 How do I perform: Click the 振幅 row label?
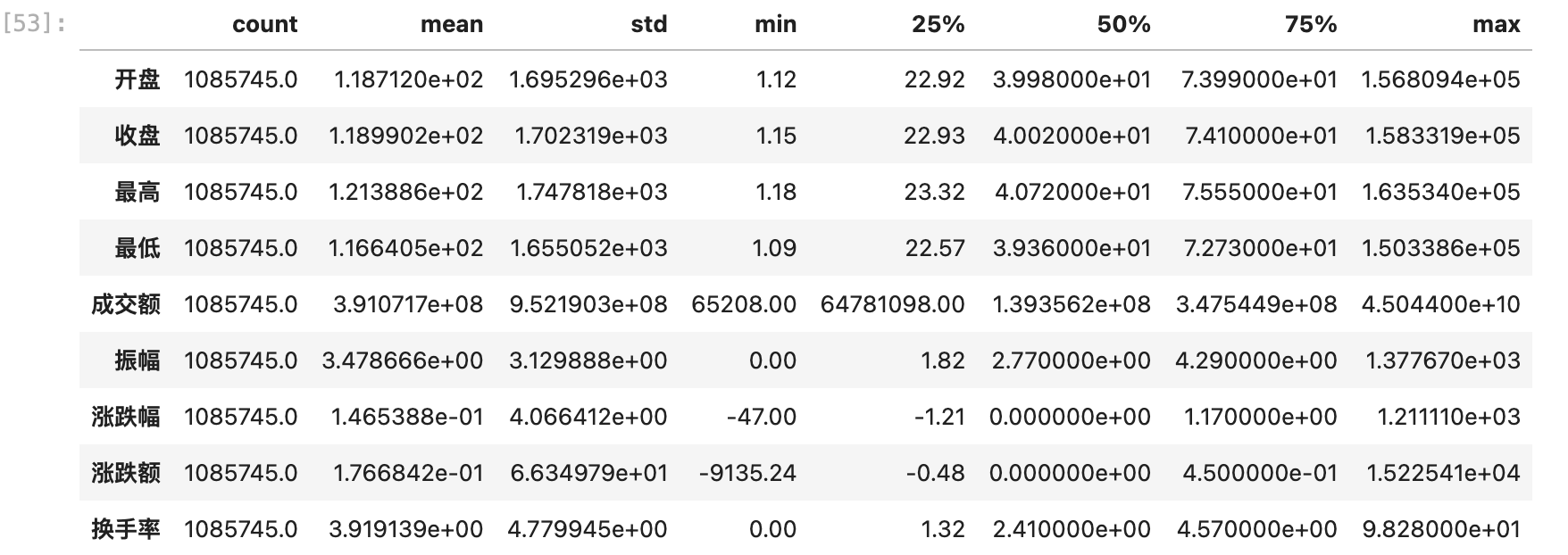[138, 360]
